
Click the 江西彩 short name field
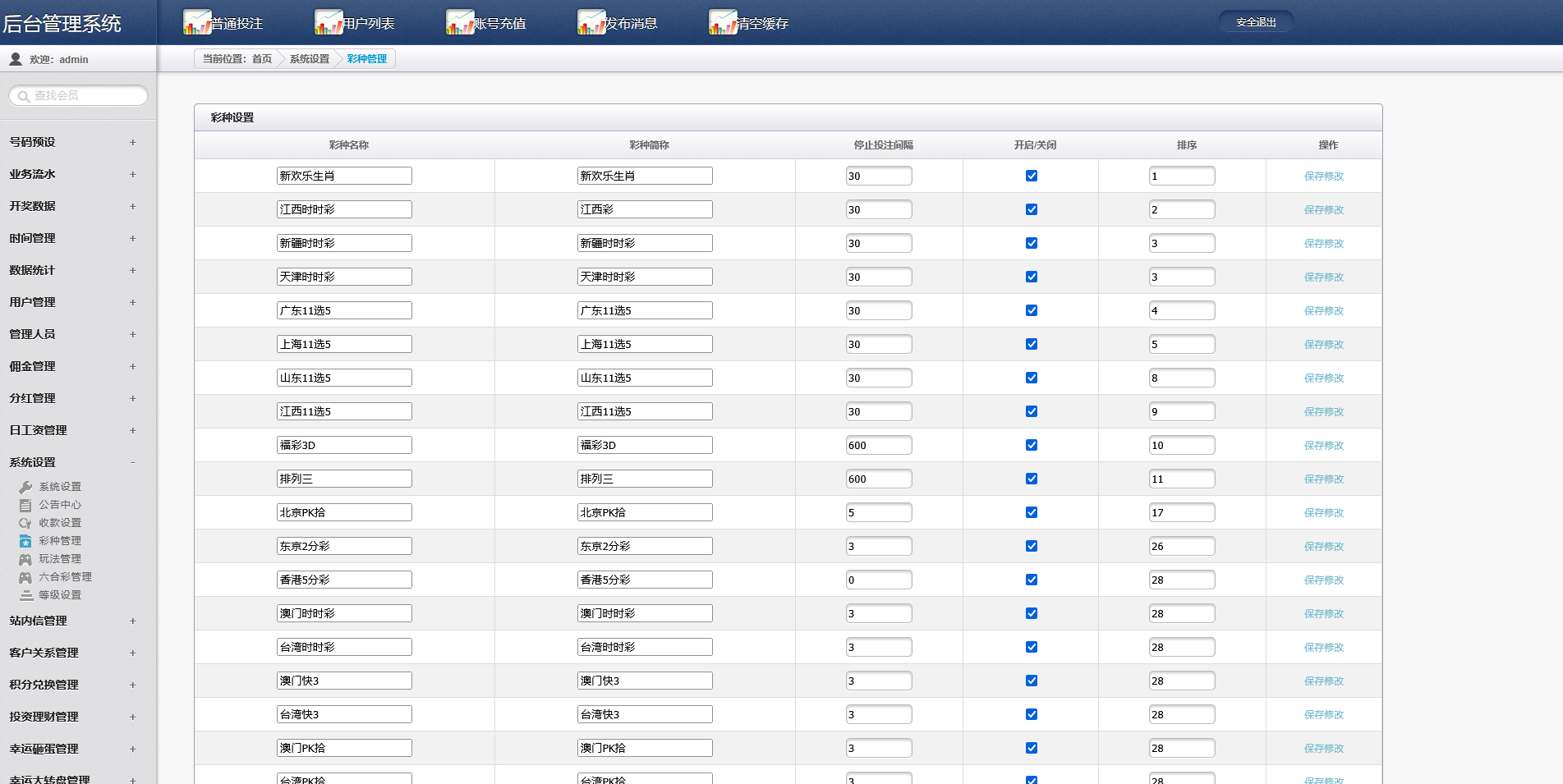[645, 209]
